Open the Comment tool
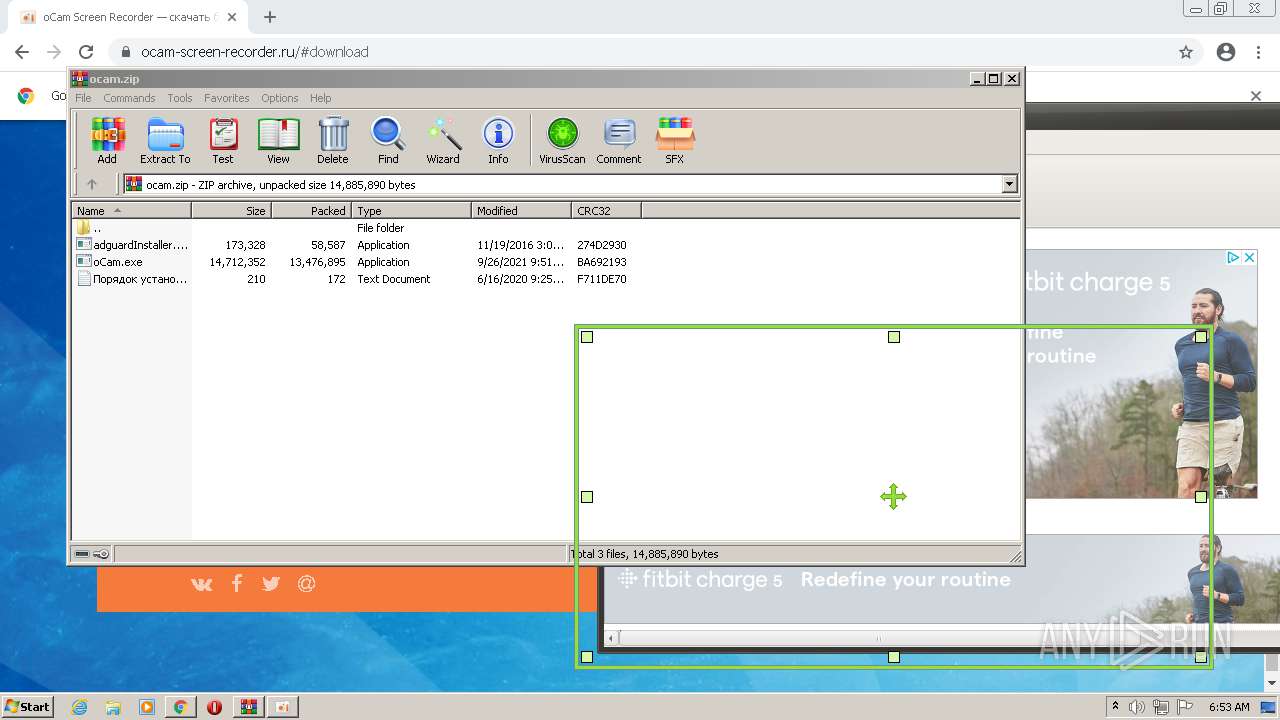The height and width of the screenshot is (720, 1280). pos(619,140)
